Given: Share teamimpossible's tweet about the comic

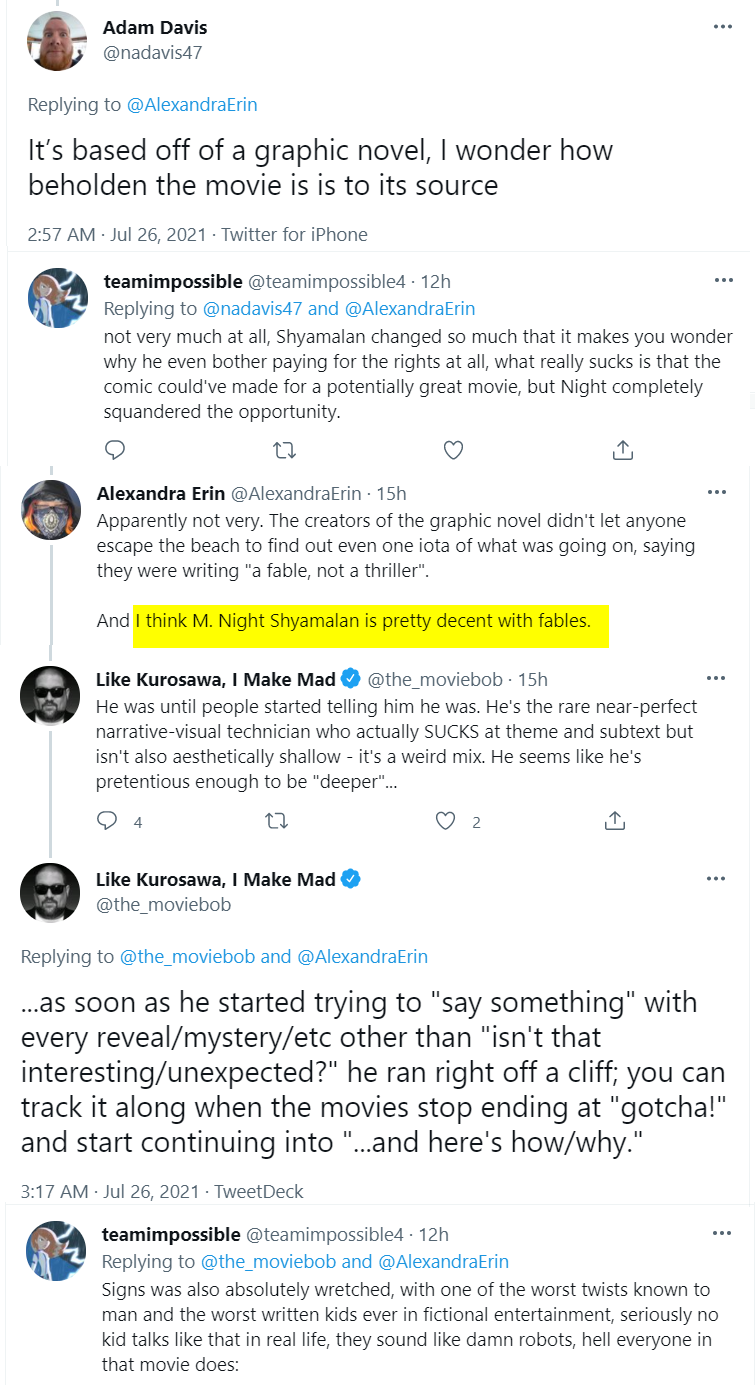Looking at the screenshot, I should click(x=622, y=450).
